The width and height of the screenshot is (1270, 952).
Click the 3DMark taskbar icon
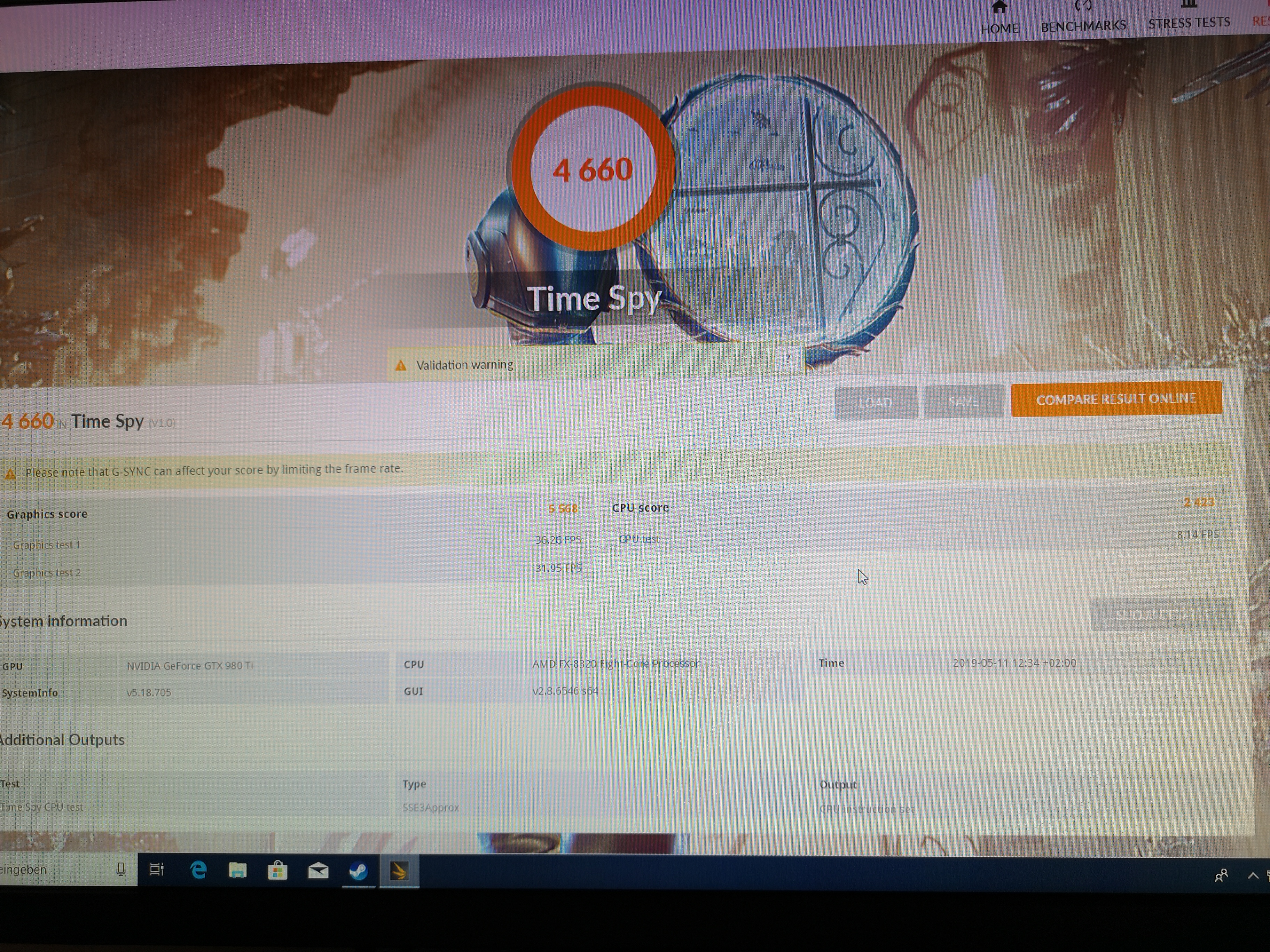[399, 872]
